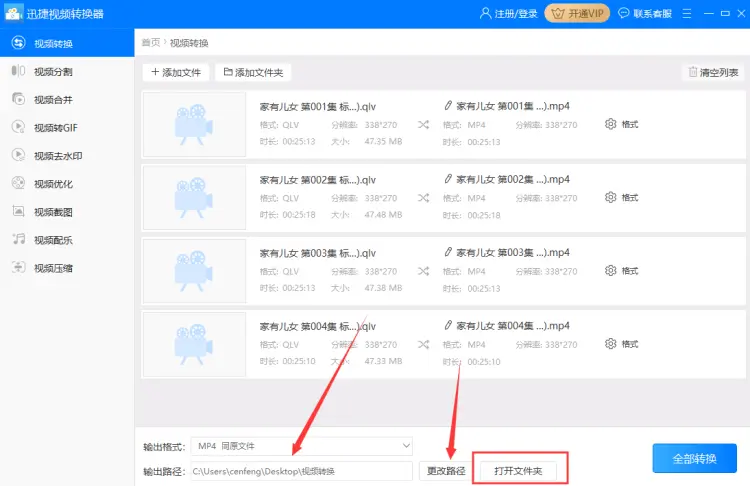Viewport: 750px width, 486px height.
Task: Go to 首页 in the breadcrumb
Action: (151, 43)
